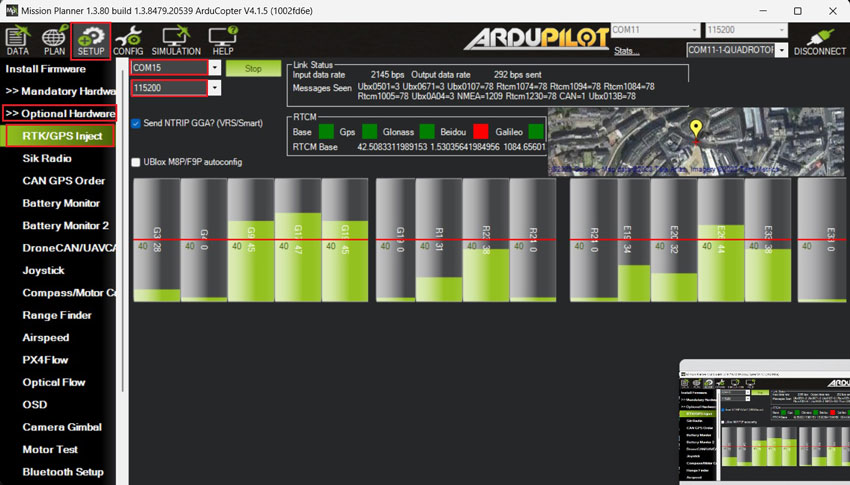Screen dimensions: 850x485
Task: Click the G9 45 signal bar
Action: pyautogui.click(x=251, y=240)
